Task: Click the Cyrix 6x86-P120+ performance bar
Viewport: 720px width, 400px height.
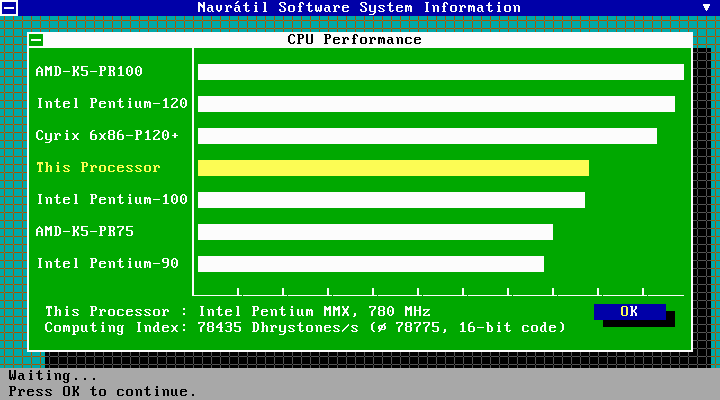Action: tap(428, 136)
